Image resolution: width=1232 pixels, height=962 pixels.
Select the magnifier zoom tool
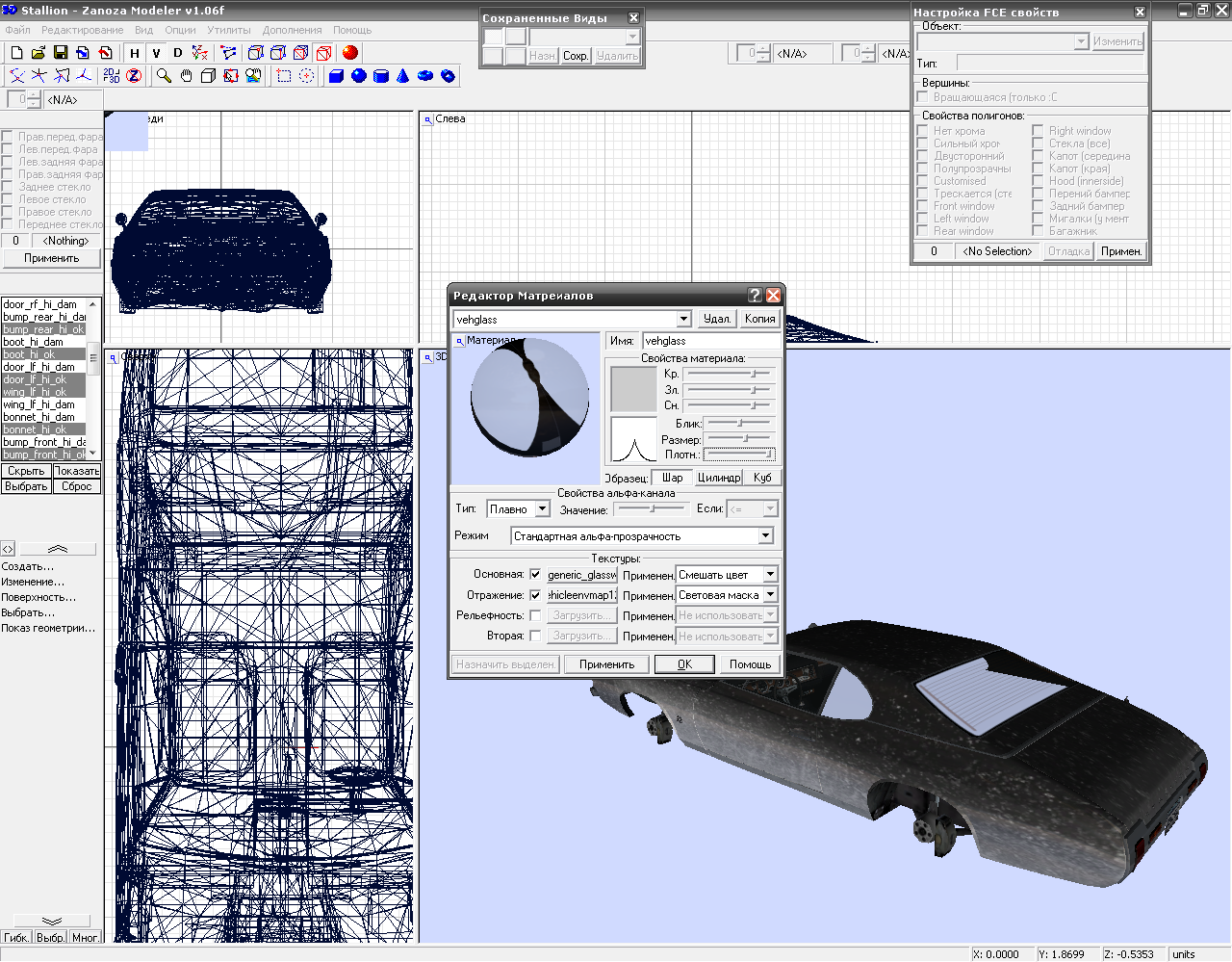164,76
